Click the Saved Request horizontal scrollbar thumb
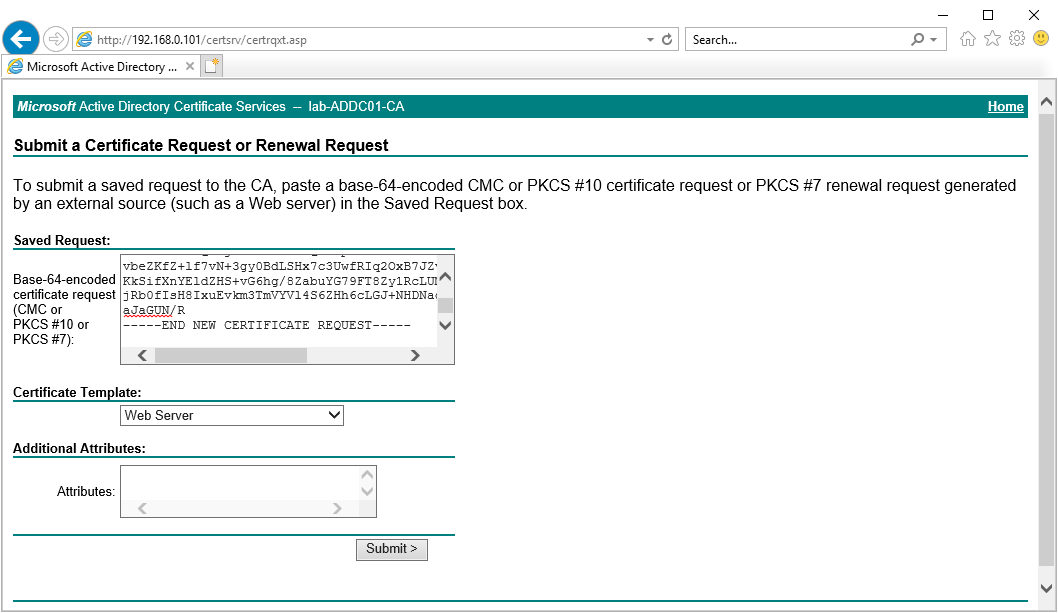 click(231, 355)
